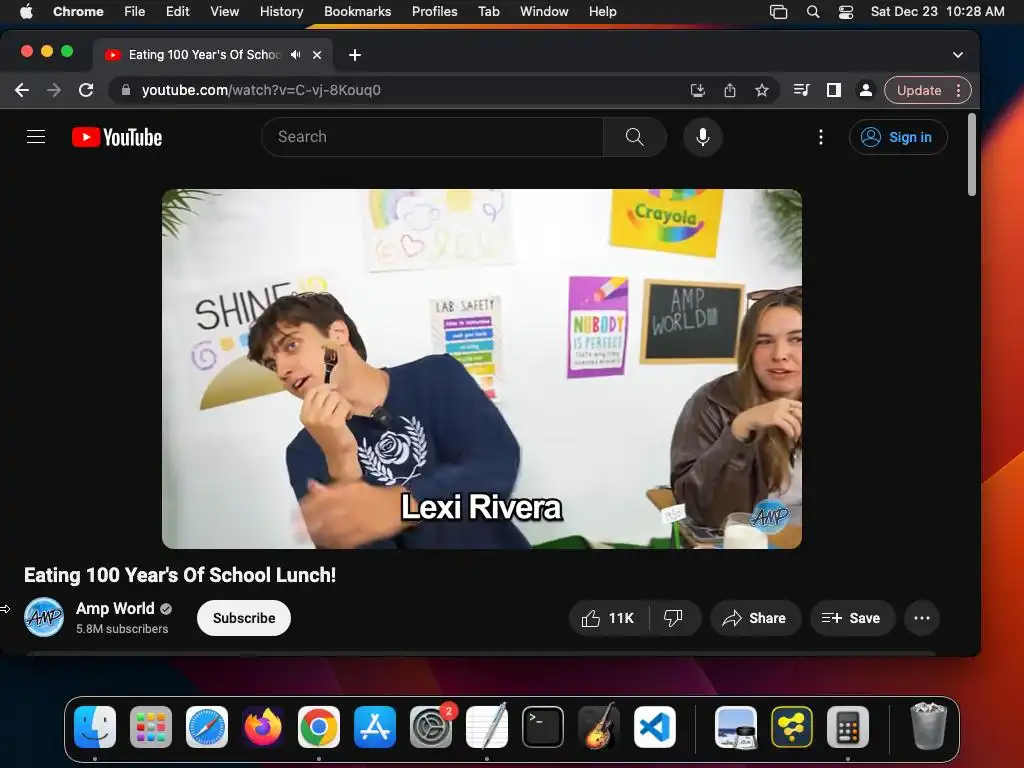Go forward in Chrome history
Viewport: 1024px width, 768px height.
(54, 90)
